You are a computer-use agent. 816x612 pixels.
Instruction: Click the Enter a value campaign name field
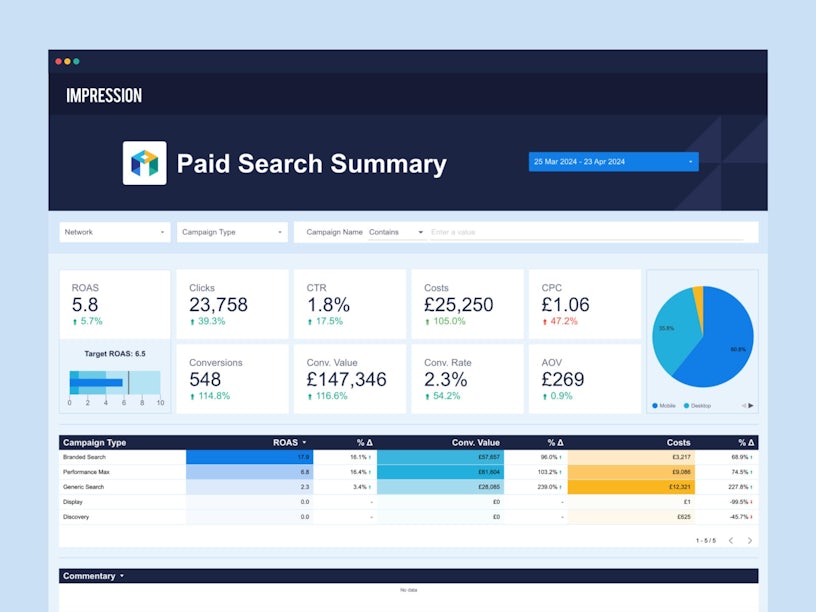586,232
